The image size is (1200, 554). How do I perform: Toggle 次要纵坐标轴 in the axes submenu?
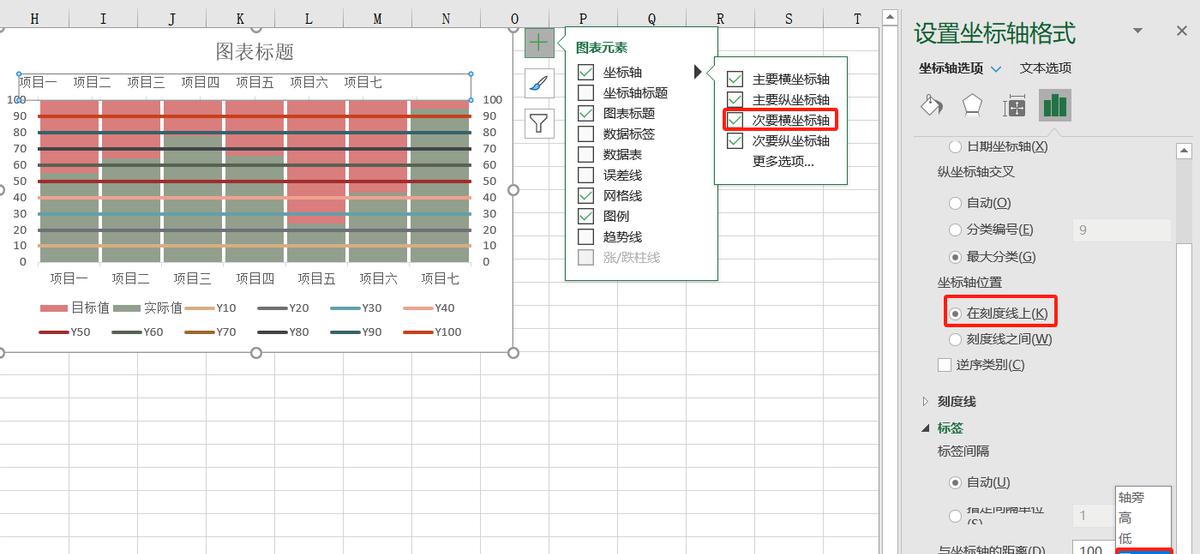click(x=735, y=141)
